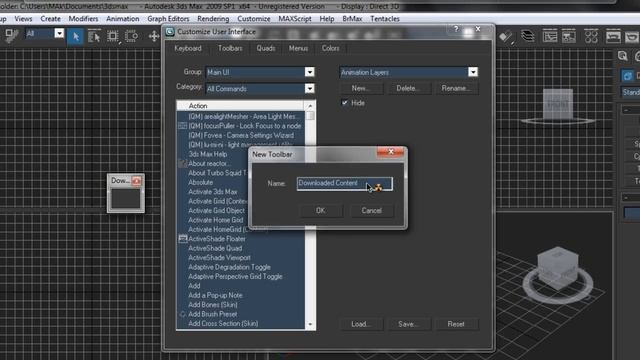This screenshot has height=360, width=640.
Task: Click the Customize User Interface title icon
Action: (x=170, y=32)
